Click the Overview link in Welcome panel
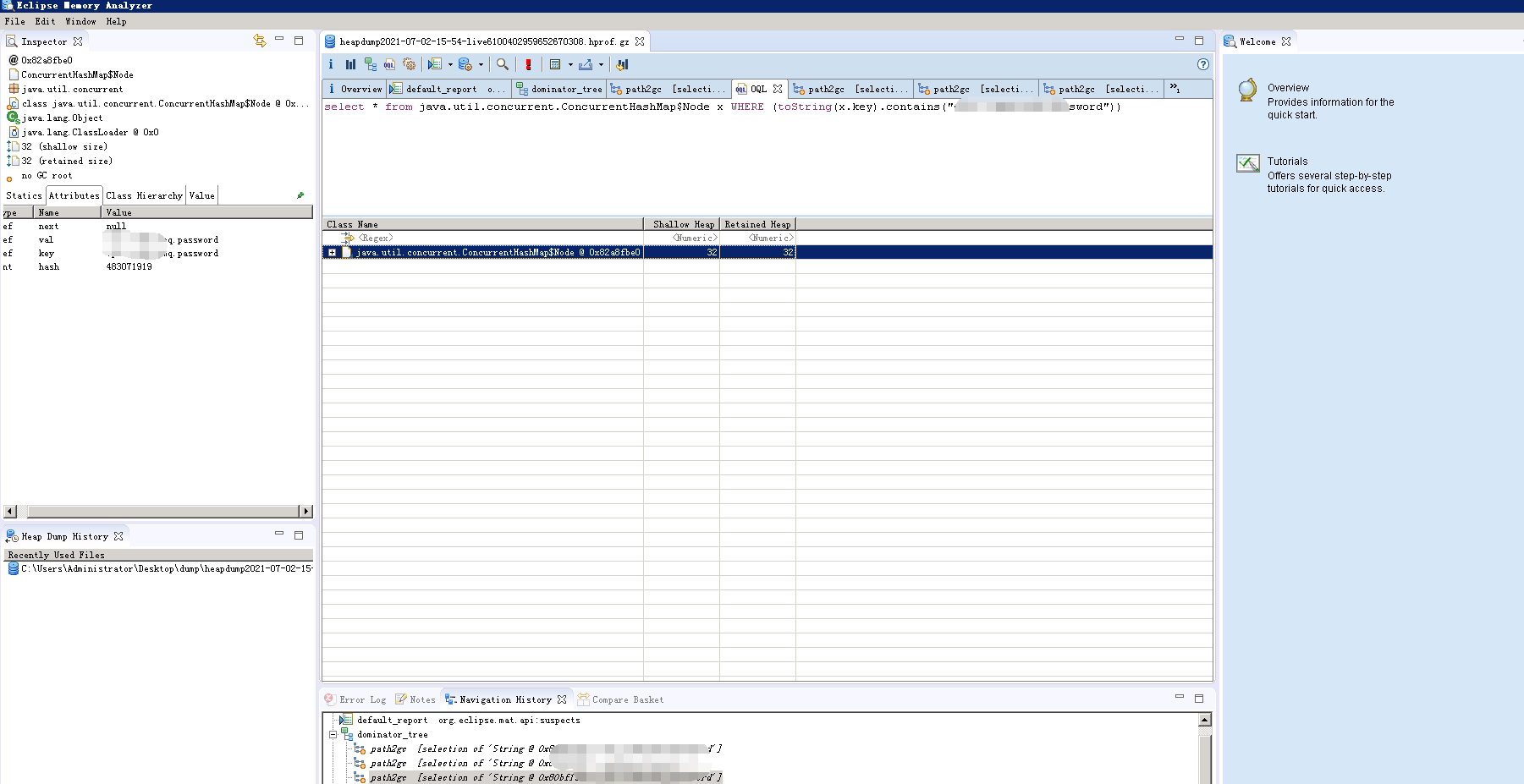 [1288, 88]
